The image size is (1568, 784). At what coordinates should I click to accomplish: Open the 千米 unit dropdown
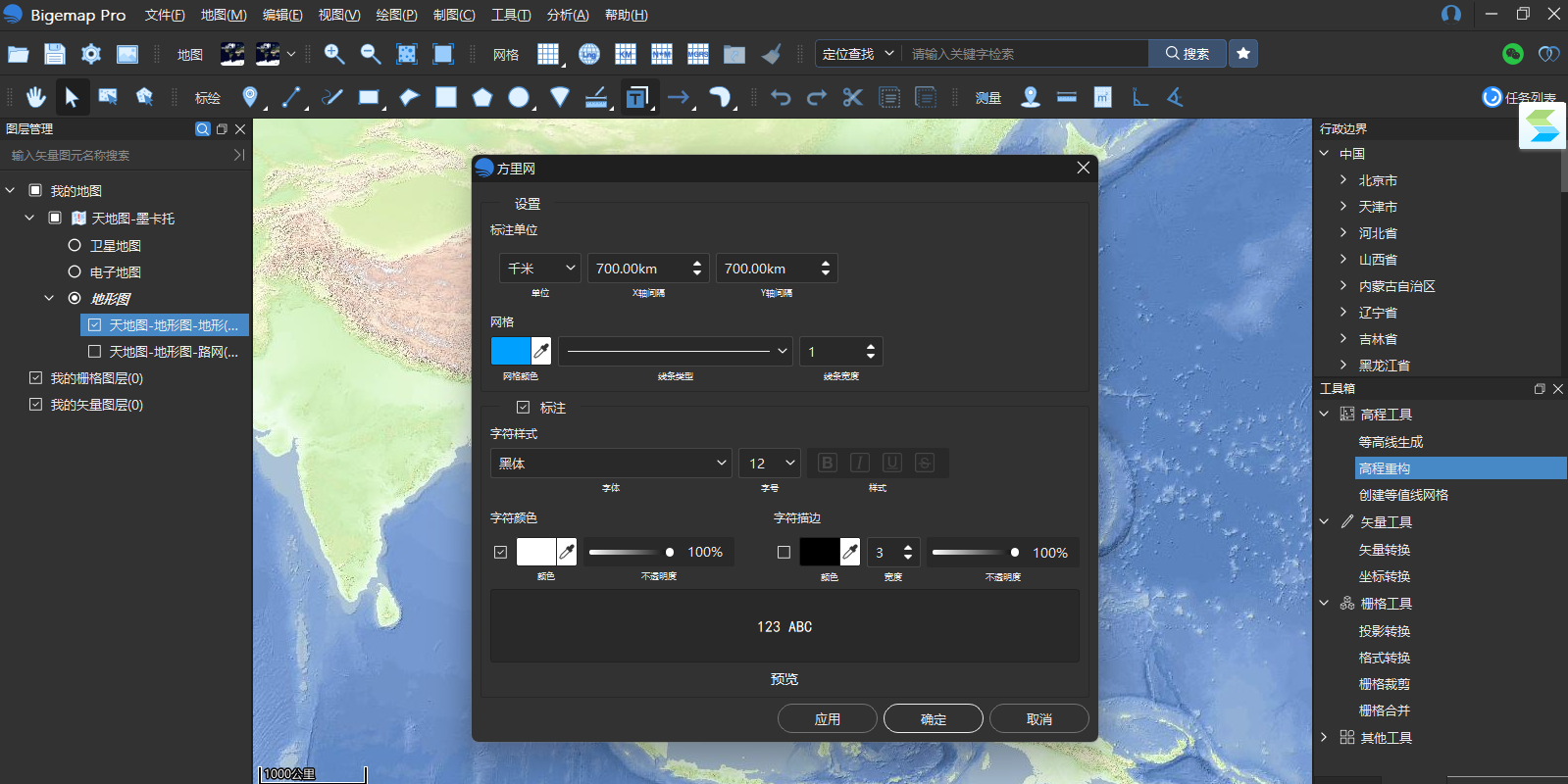pyautogui.click(x=540, y=269)
